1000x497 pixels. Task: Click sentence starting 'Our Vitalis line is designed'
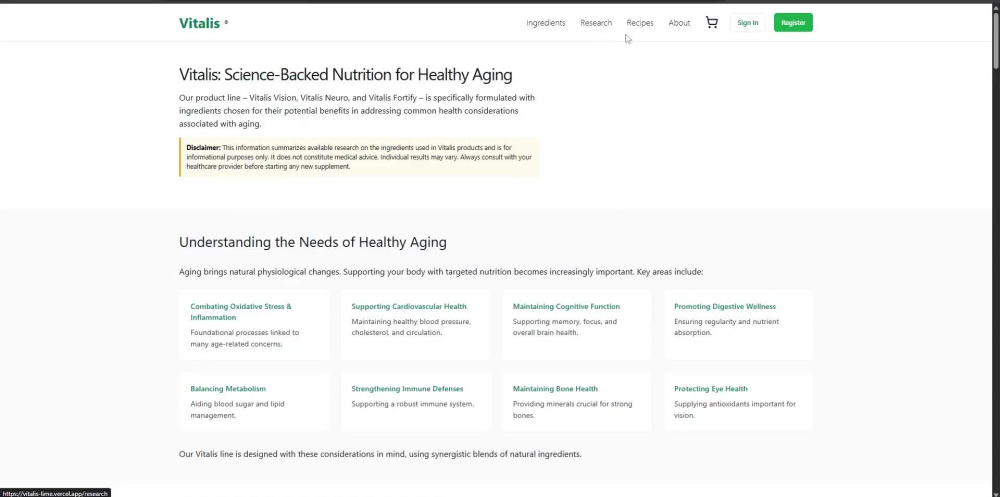coord(380,454)
